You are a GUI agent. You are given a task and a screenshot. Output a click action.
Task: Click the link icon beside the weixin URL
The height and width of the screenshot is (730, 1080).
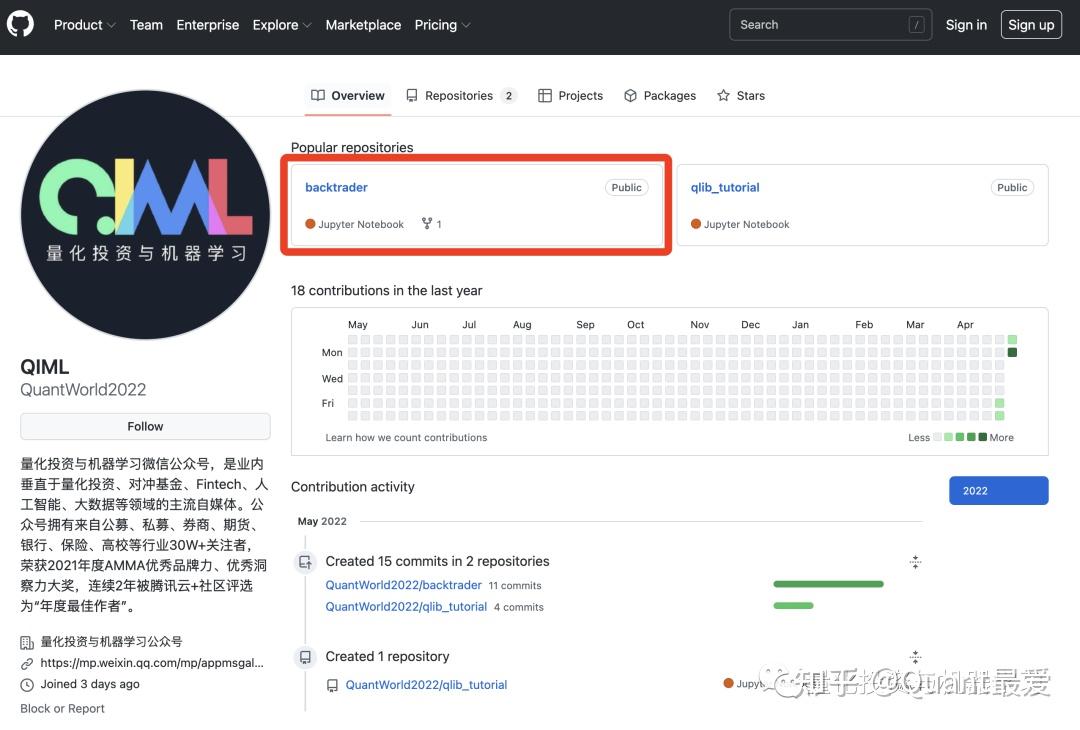[x=27, y=663]
